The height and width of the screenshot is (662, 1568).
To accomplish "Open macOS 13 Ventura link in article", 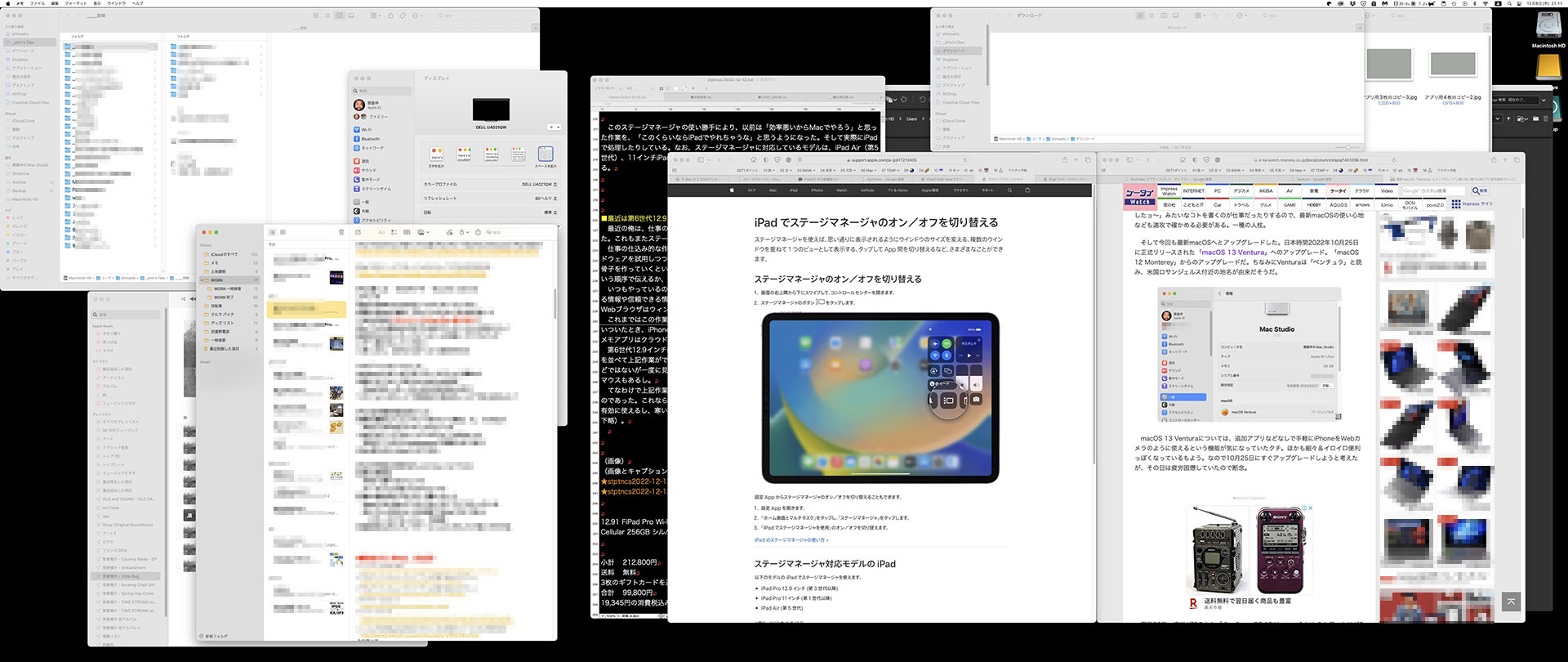I will tap(1234, 253).
